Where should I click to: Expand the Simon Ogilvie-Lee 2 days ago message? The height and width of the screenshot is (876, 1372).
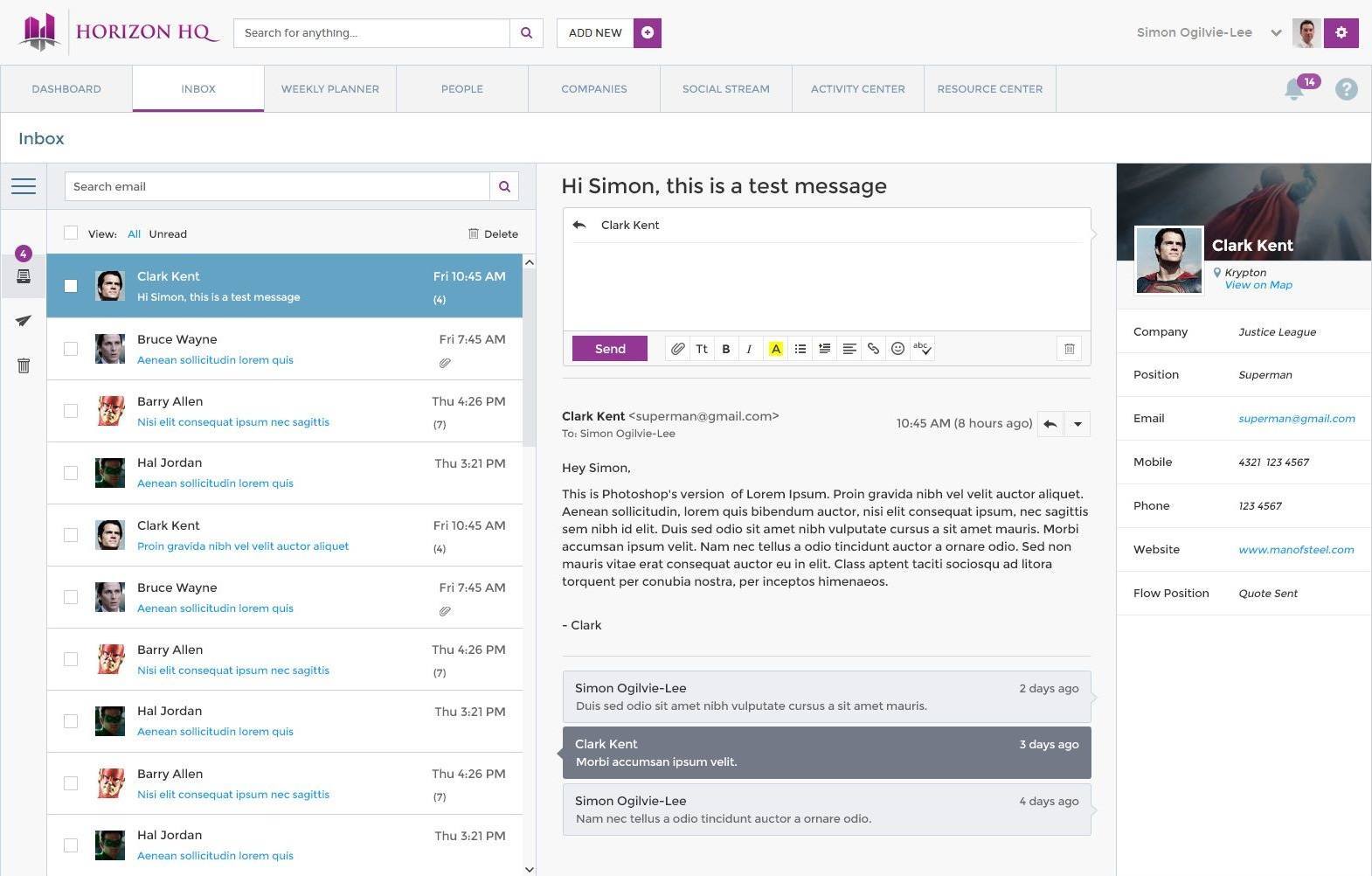827,697
